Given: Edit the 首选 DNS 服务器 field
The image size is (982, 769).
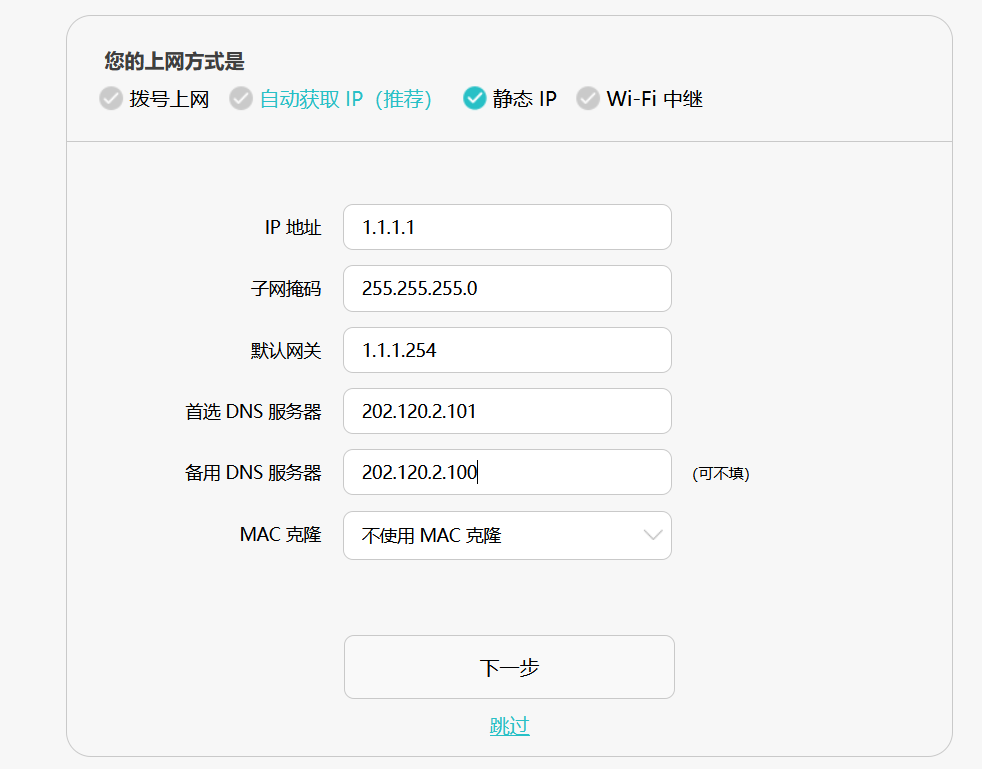Looking at the screenshot, I should [x=507, y=411].
